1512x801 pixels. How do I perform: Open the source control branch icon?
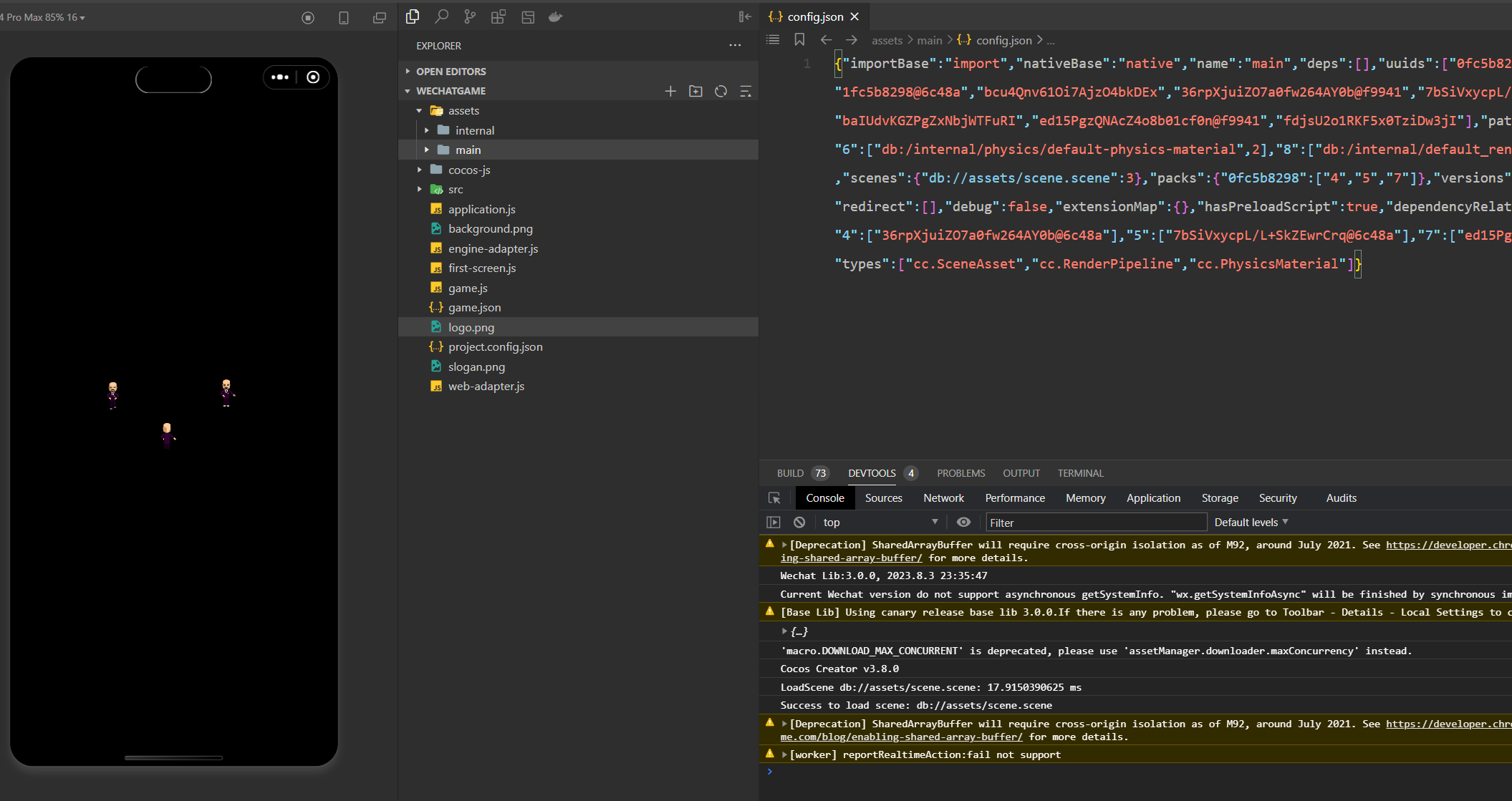(x=470, y=16)
